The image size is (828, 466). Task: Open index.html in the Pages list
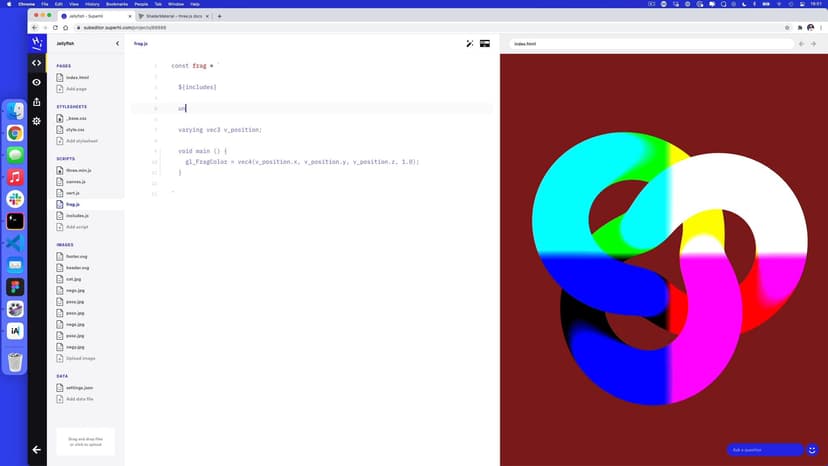click(78, 77)
